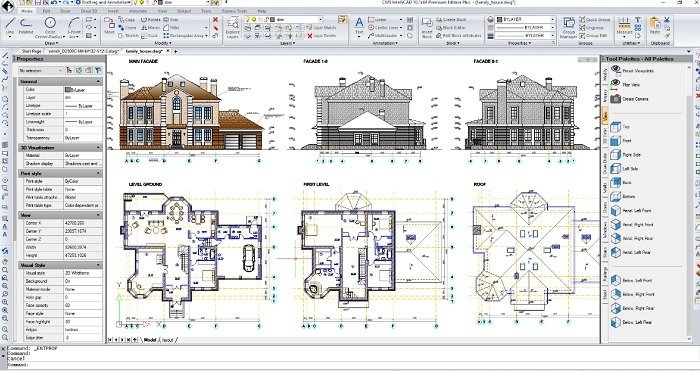Screen dimensions: 700x371
Task: Click the main facade house drawing
Action: pos(192,112)
